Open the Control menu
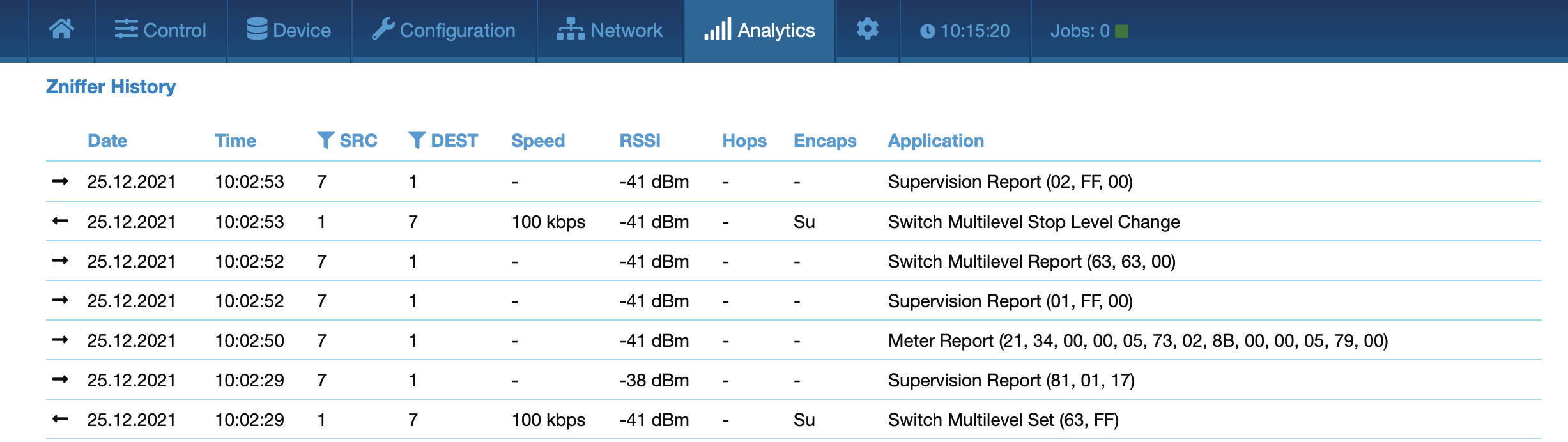This screenshot has height=442, width=1568. pos(160,30)
